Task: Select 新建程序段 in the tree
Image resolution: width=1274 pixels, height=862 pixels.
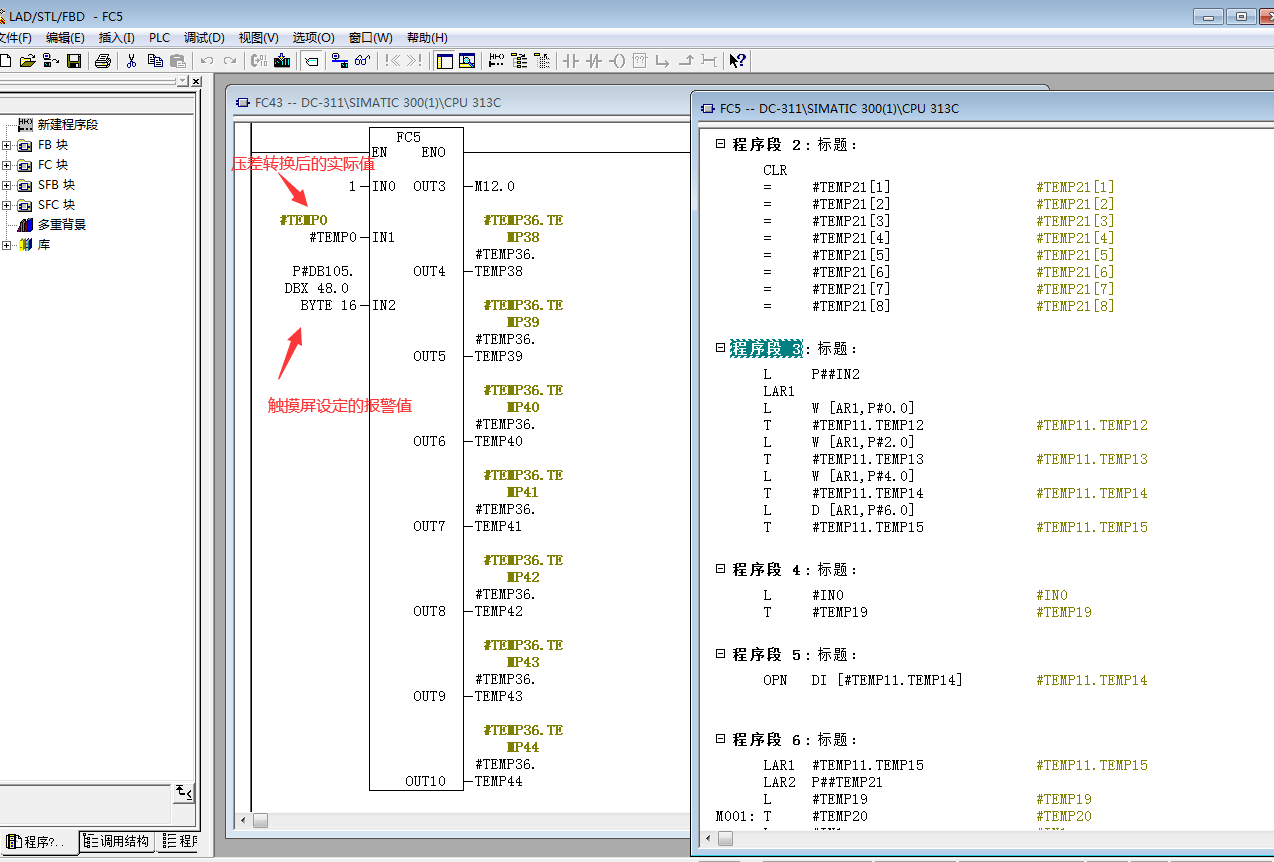Action: click(67, 125)
